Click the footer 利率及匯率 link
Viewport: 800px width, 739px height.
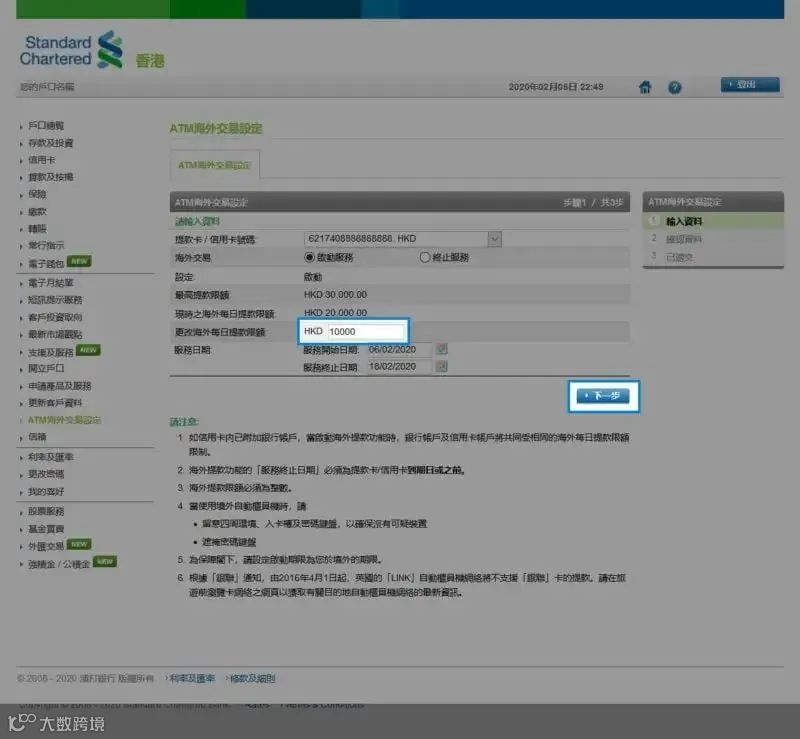pos(192,678)
